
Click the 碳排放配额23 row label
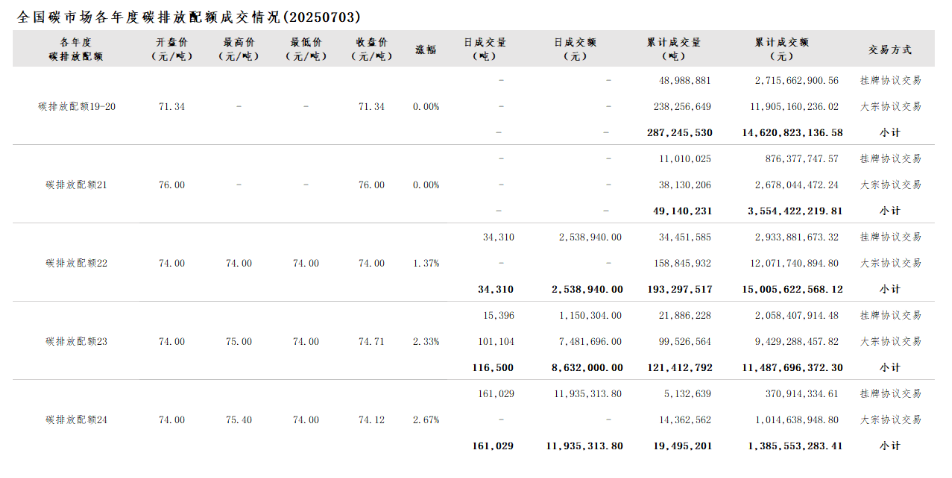[76, 342]
